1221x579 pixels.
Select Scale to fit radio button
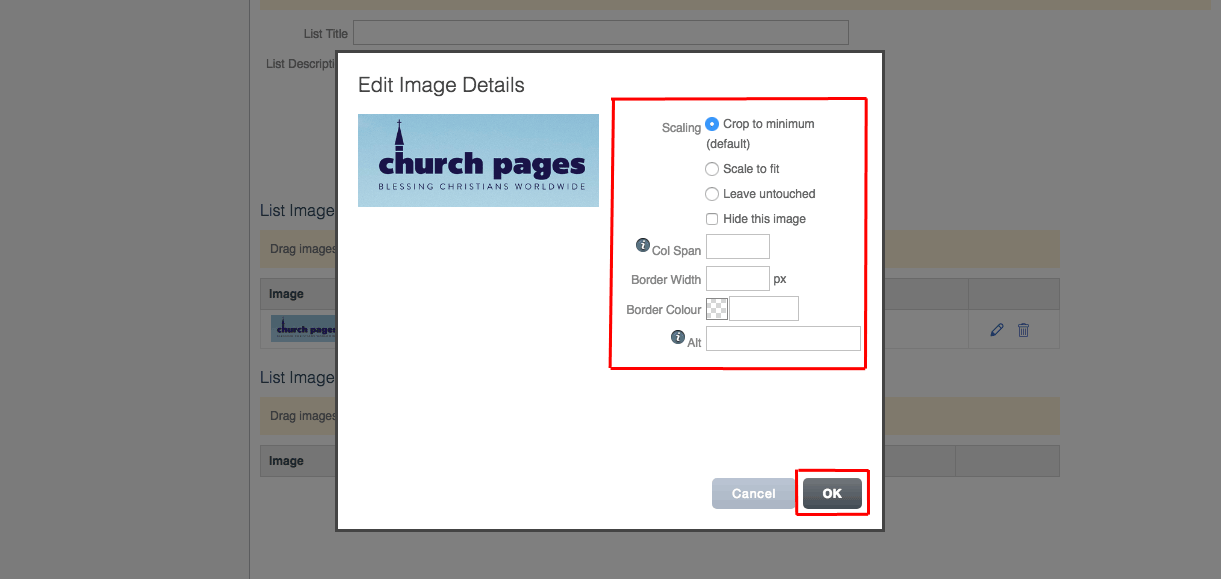[x=712, y=169]
